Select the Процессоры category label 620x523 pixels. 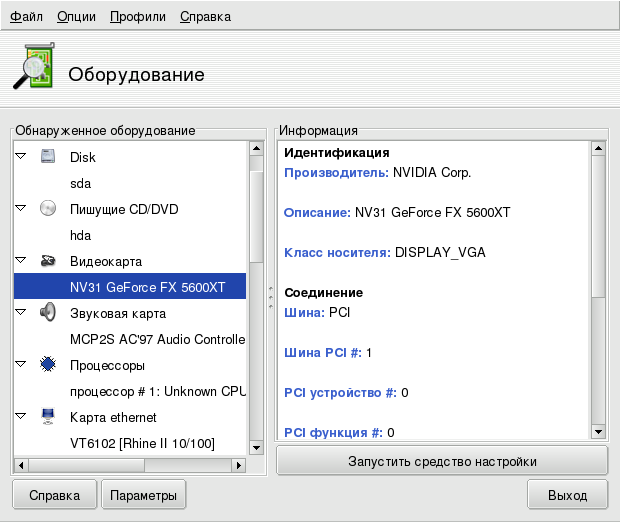[x=107, y=366]
